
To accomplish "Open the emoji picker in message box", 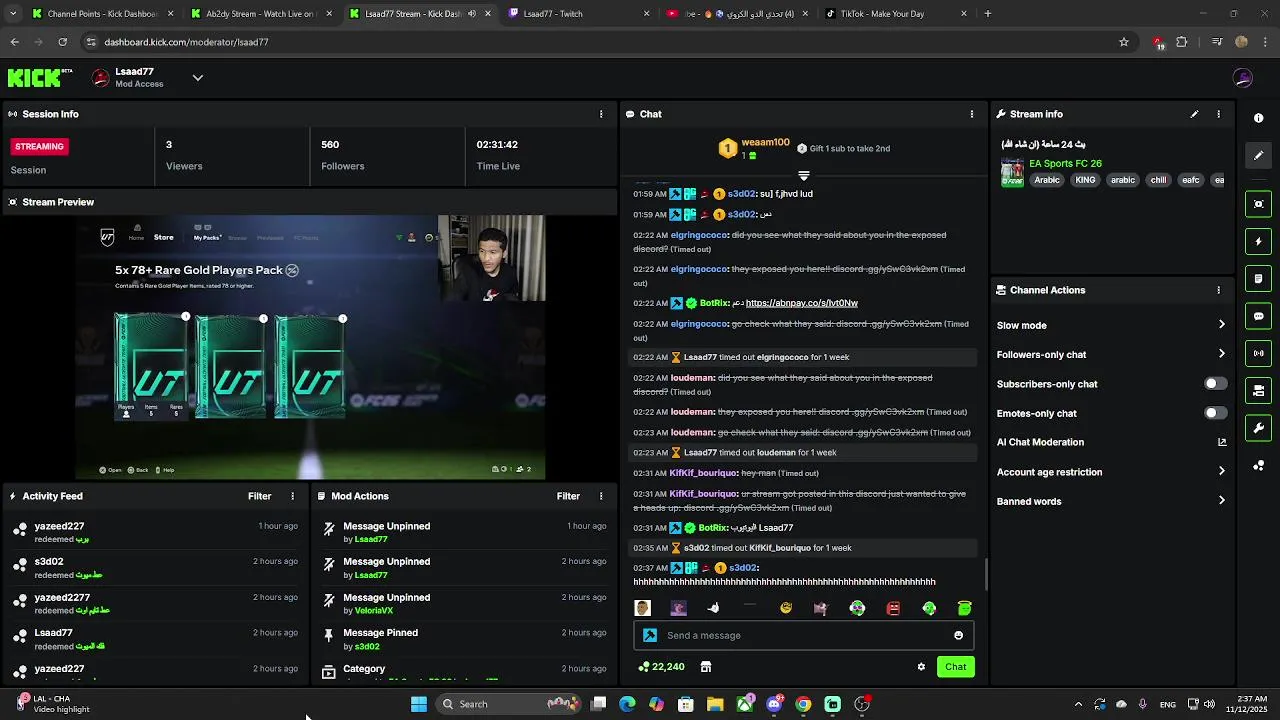I will click(958, 635).
